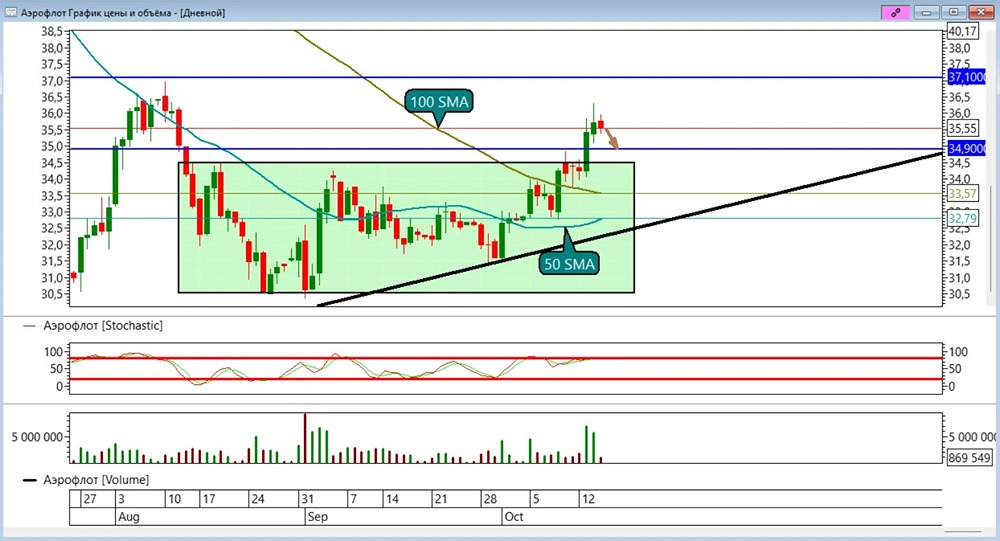Viewport: 1000px width, 541px height.
Task: Select the Аэрофлот [Stochastic] legend label
Action: click(103, 325)
